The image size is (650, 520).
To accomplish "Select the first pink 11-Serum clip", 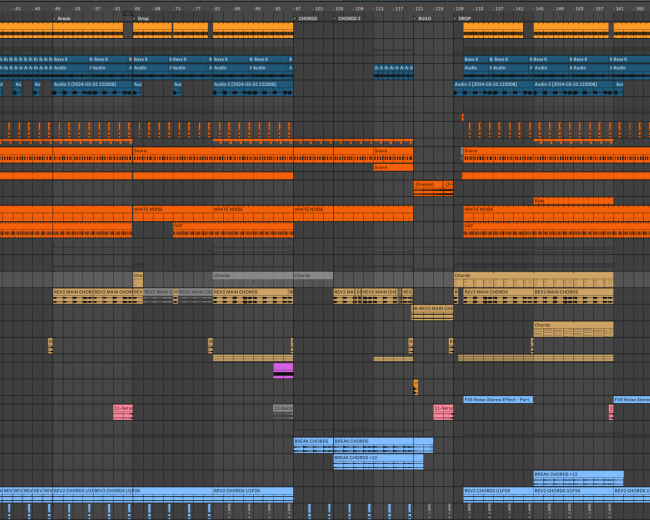I will pyautogui.click(x=123, y=408).
